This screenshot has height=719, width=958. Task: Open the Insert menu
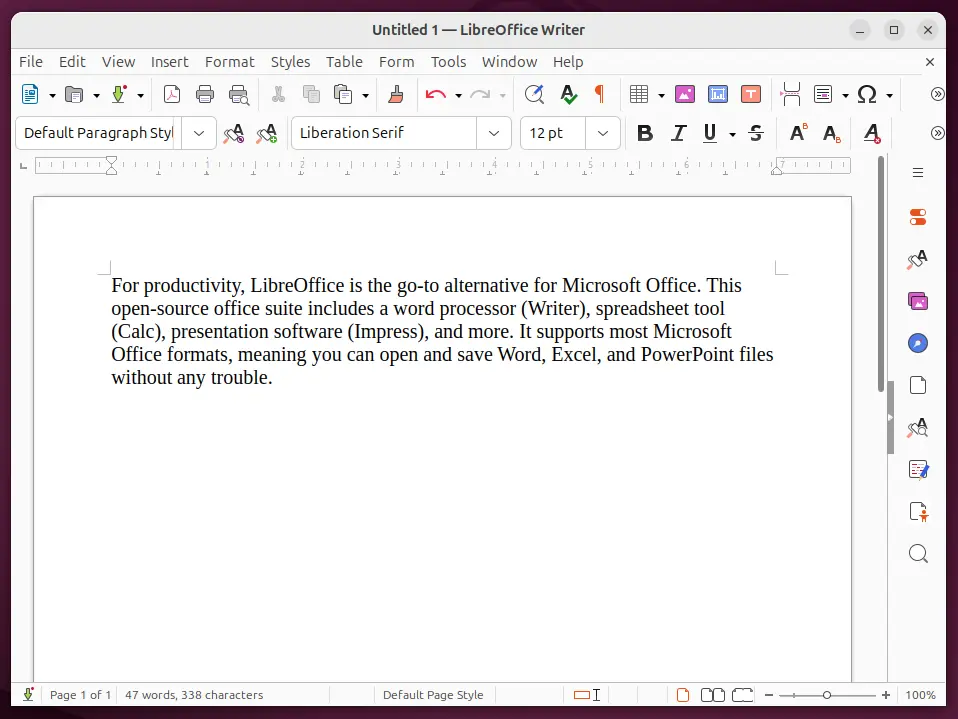point(169,62)
